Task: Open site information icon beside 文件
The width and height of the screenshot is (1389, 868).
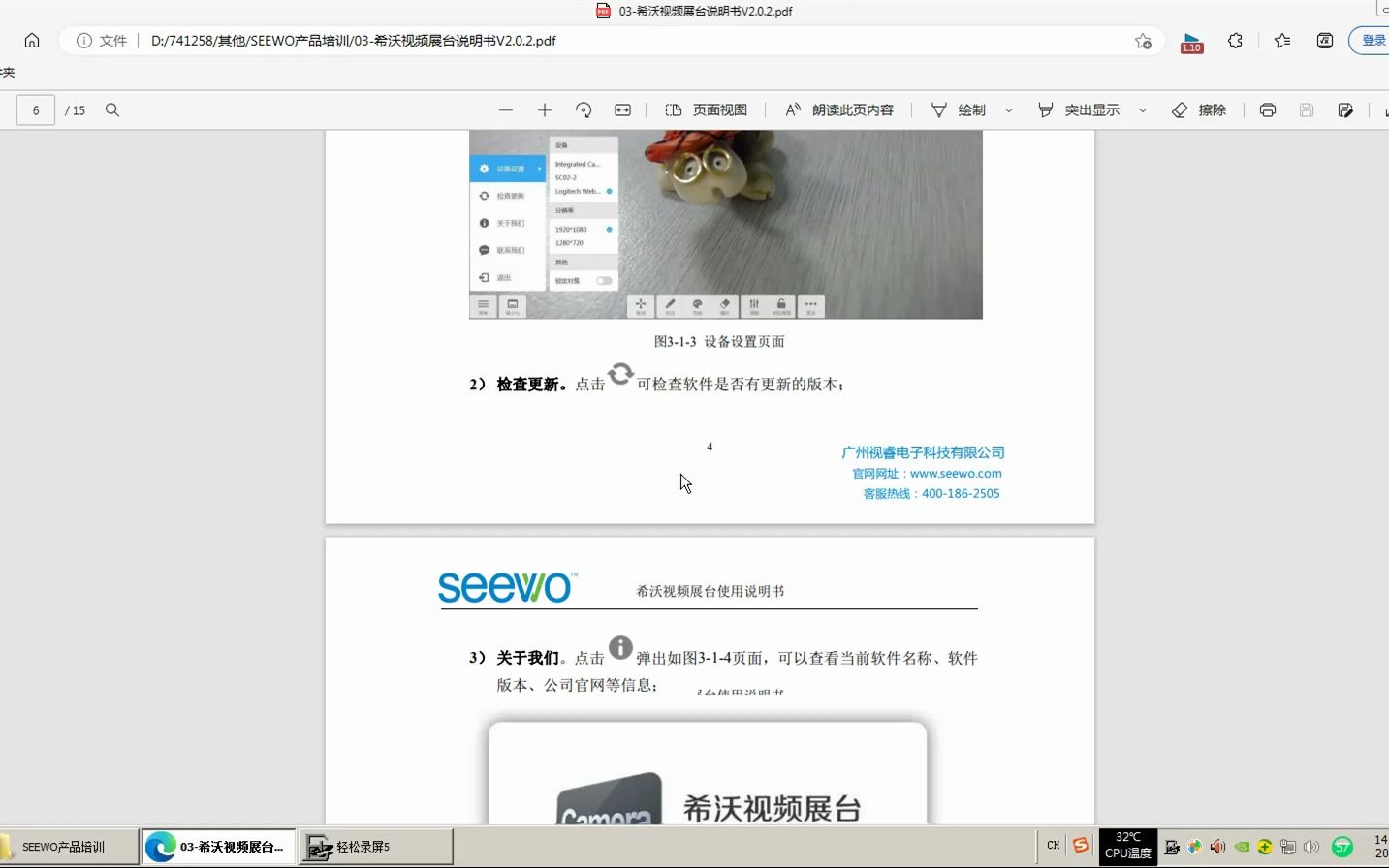Action: point(84,41)
